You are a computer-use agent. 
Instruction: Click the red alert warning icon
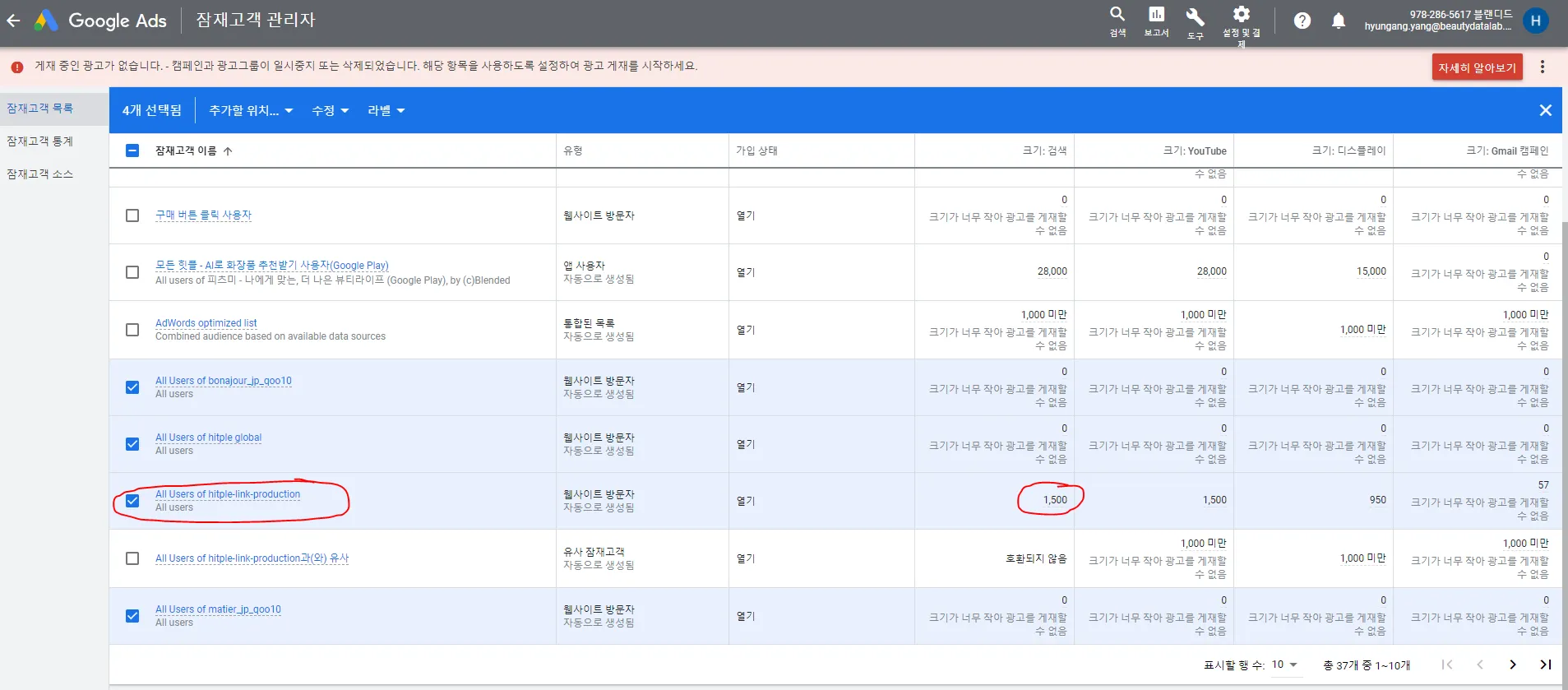coord(17,67)
